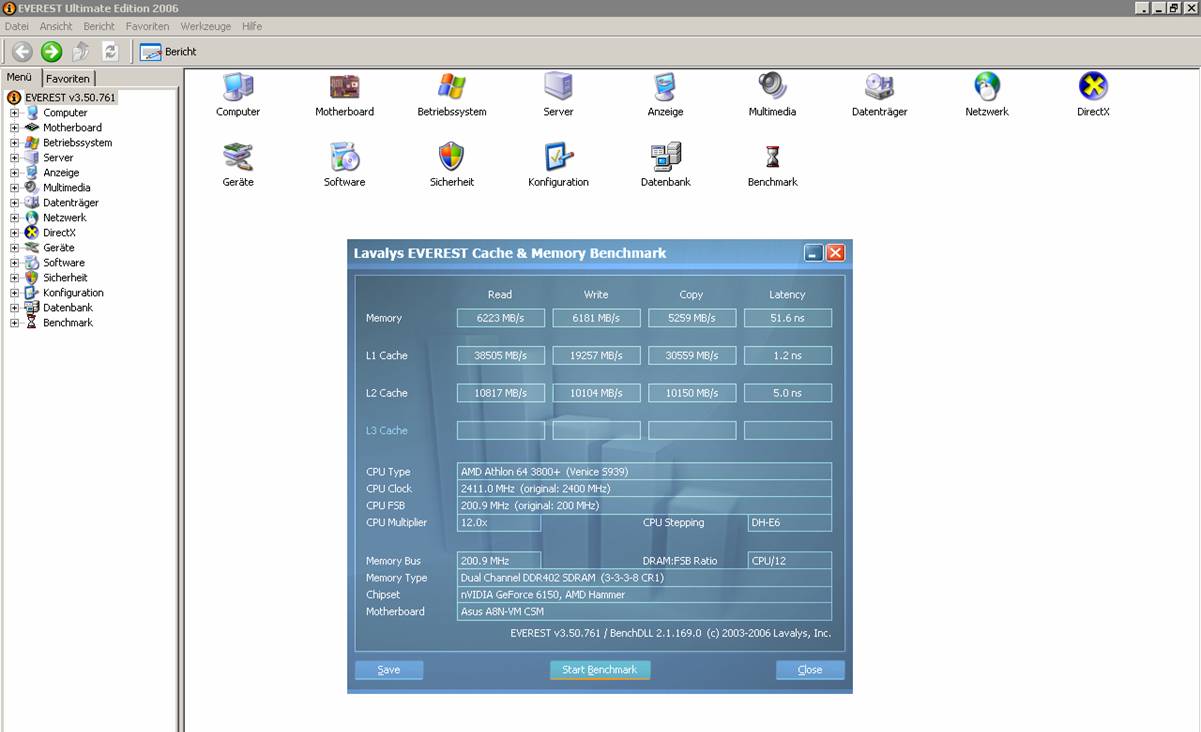This screenshot has width=1201, height=732.
Task: Click the refresh icon in the toolbar
Action: (x=110, y=52)
